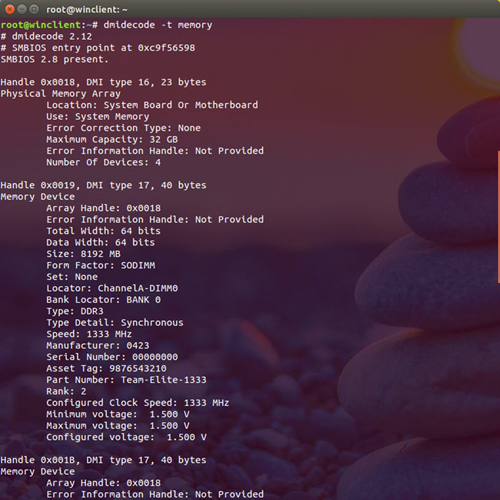The width and height of the screenshot is (500, 500).
Task: Click 'Handle 0x001B, DMI type 17' line
Action: (x=103, y=460)
